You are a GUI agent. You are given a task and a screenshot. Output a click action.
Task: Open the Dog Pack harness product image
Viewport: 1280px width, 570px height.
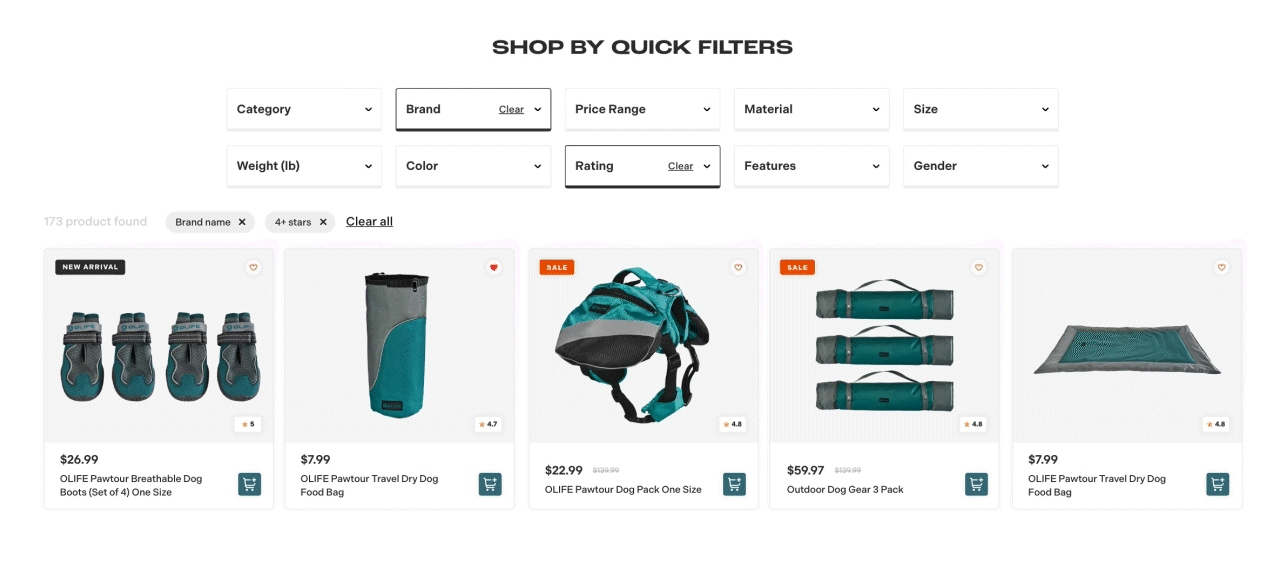tap(643, 345)
